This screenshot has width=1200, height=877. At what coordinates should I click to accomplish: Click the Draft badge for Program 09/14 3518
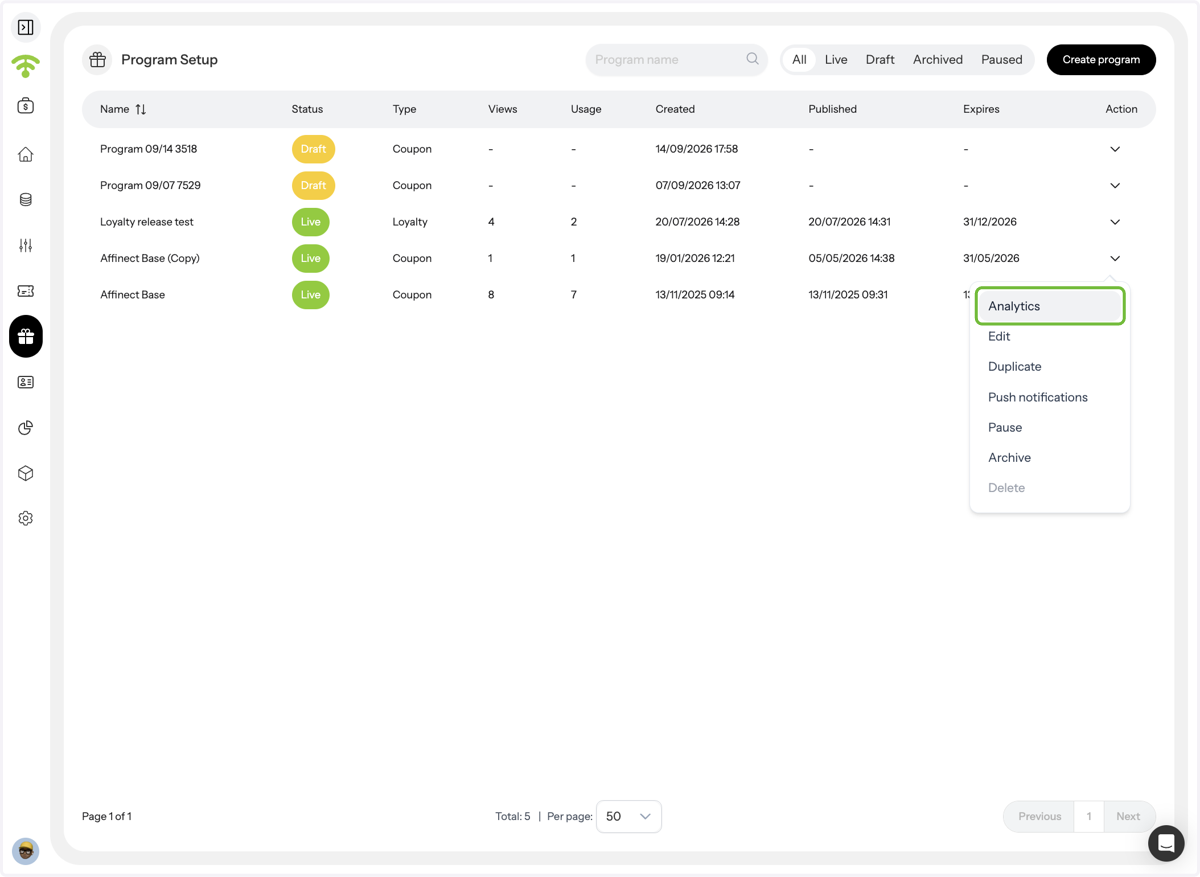[313, 149]
